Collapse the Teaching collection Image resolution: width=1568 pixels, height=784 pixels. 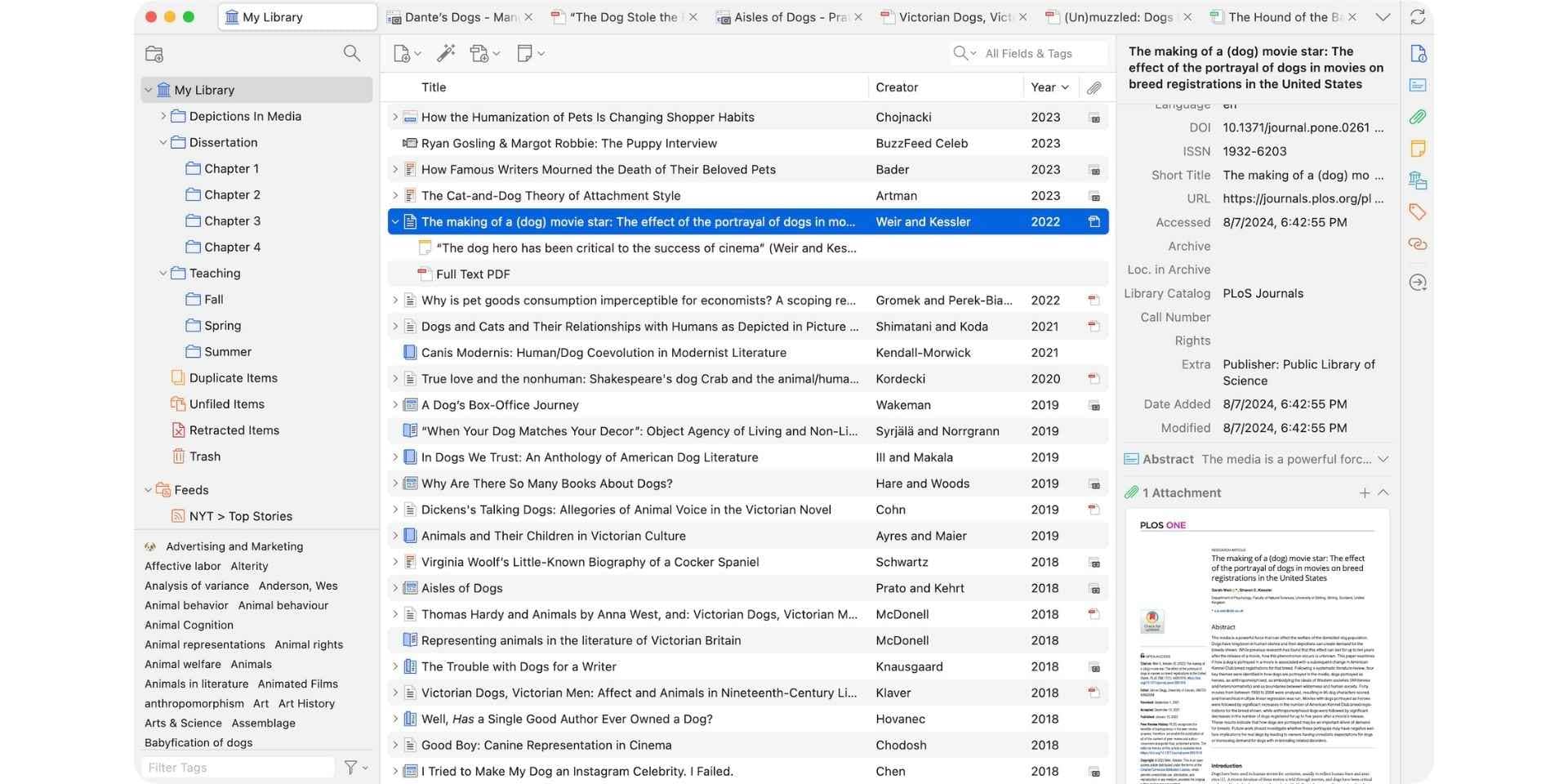pyautogui.click(x=163, y=273)
